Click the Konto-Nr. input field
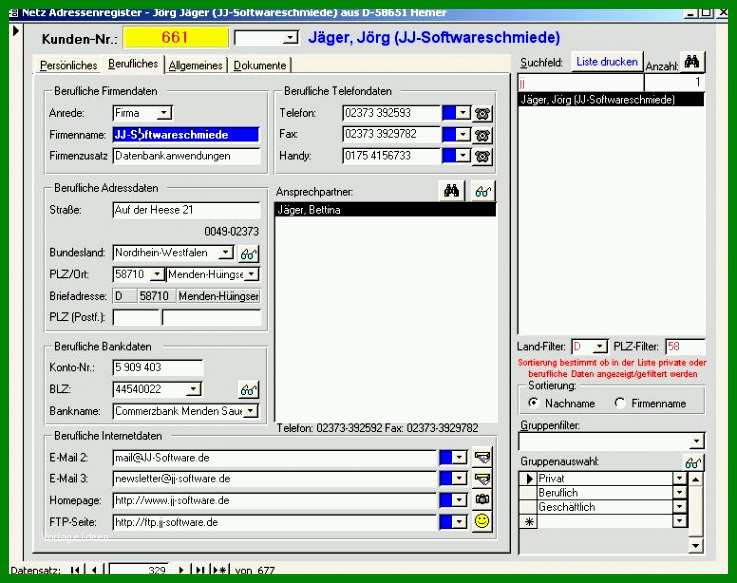This screenshot has height=583, width=737. click(158, 367)
